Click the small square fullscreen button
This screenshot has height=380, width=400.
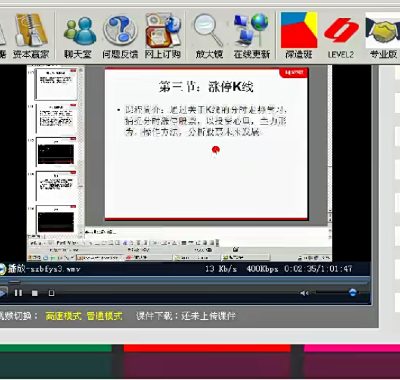click(51, 293)
